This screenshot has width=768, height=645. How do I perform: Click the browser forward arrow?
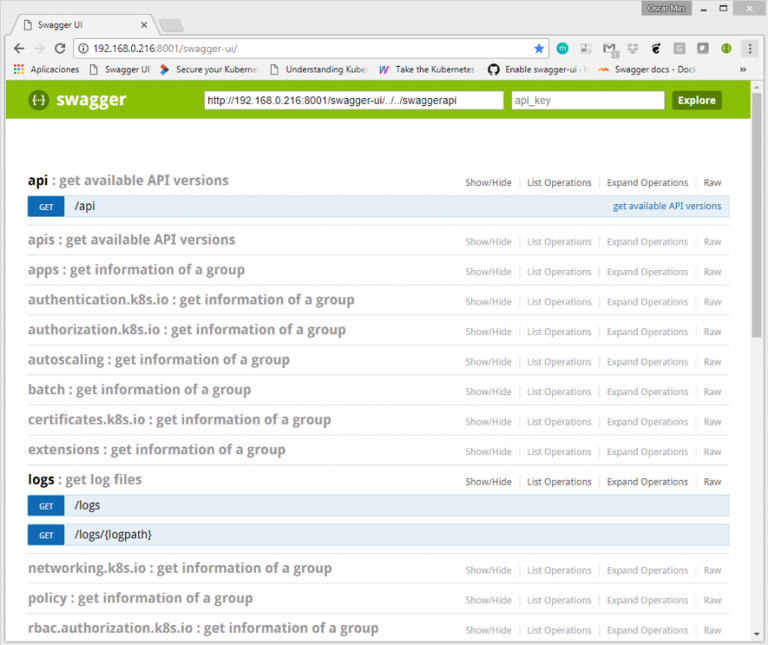click(40, 48)
